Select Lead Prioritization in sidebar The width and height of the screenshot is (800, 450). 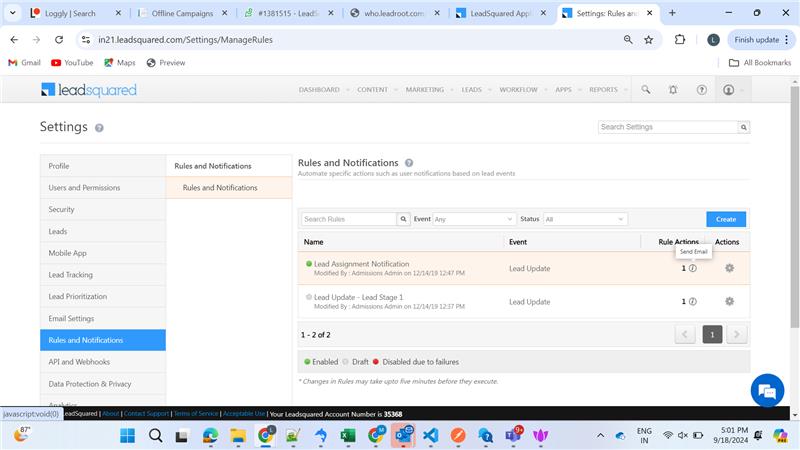(x=103, y=296)
